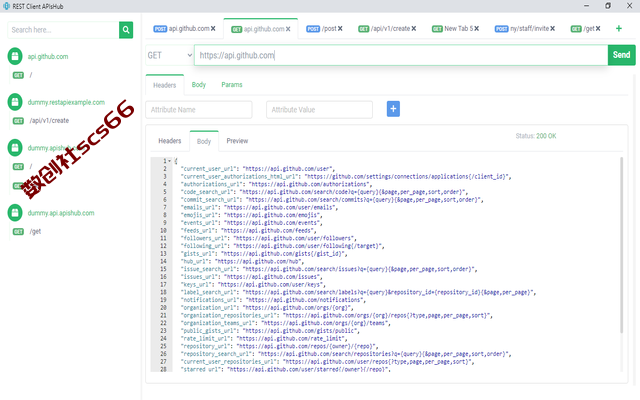Click the "rate_limit_url" line in the response
This screenshot has width=640, height=400.
coord(264,338)
